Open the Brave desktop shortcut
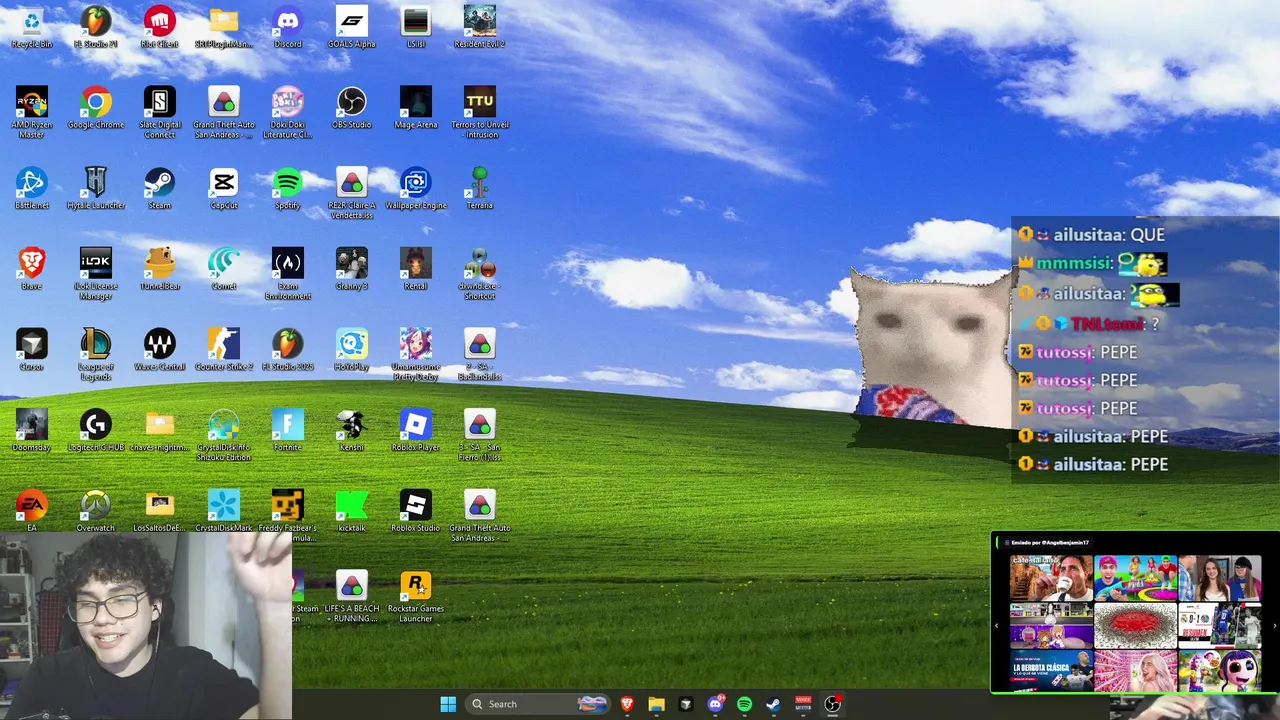The width and height of the screenshot is (1280, 720). click(31, 269)
